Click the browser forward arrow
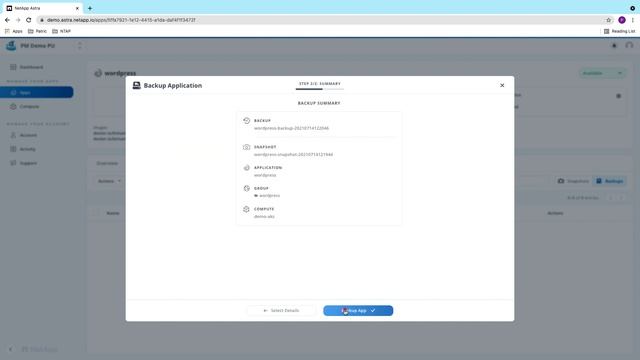The height and width of the screenshot is (360, 640). click(x=18, y=20)
